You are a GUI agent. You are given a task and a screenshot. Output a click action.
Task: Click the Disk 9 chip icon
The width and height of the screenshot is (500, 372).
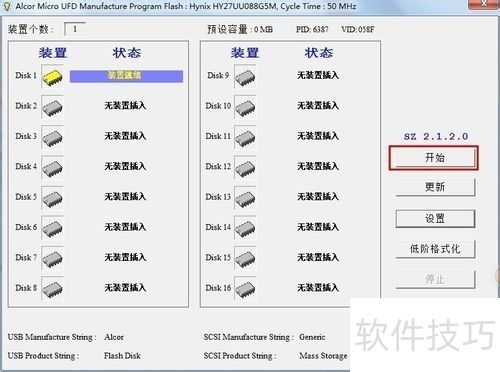(x=245, y=77)
